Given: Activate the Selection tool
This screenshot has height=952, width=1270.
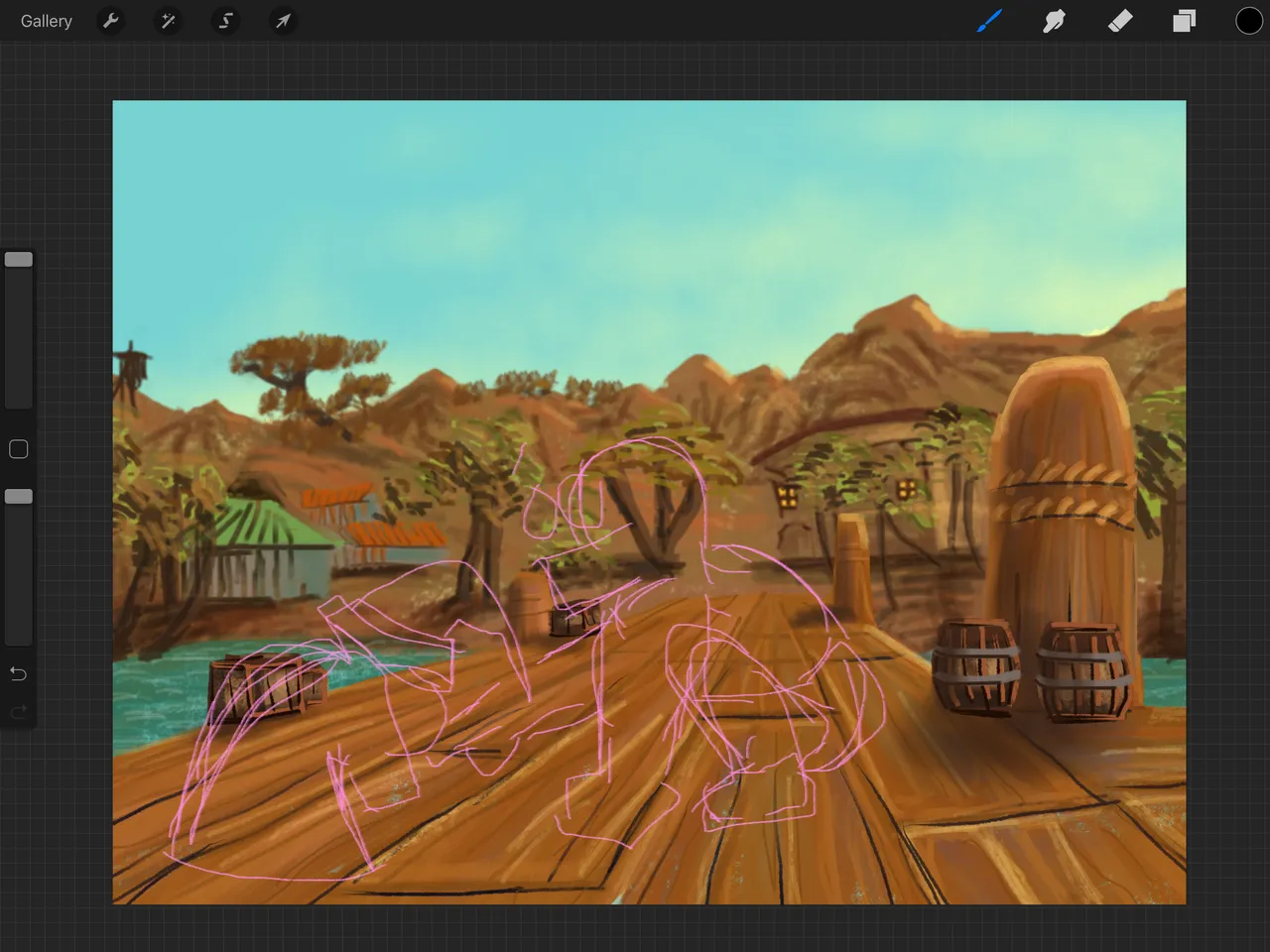Looking at the screenshot, I should [x=226, y=21].
